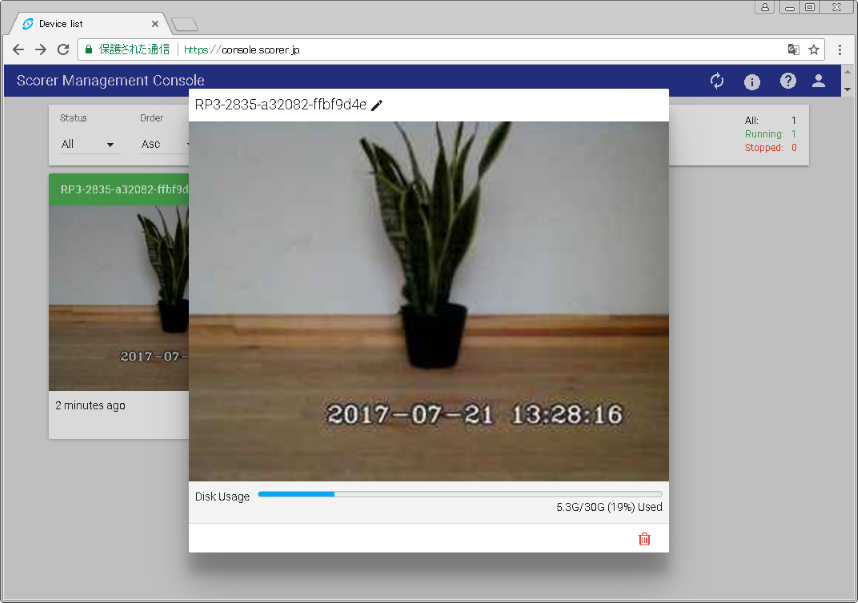Open the Chrome menu with three vertical dots

click(x=839, y=48)
